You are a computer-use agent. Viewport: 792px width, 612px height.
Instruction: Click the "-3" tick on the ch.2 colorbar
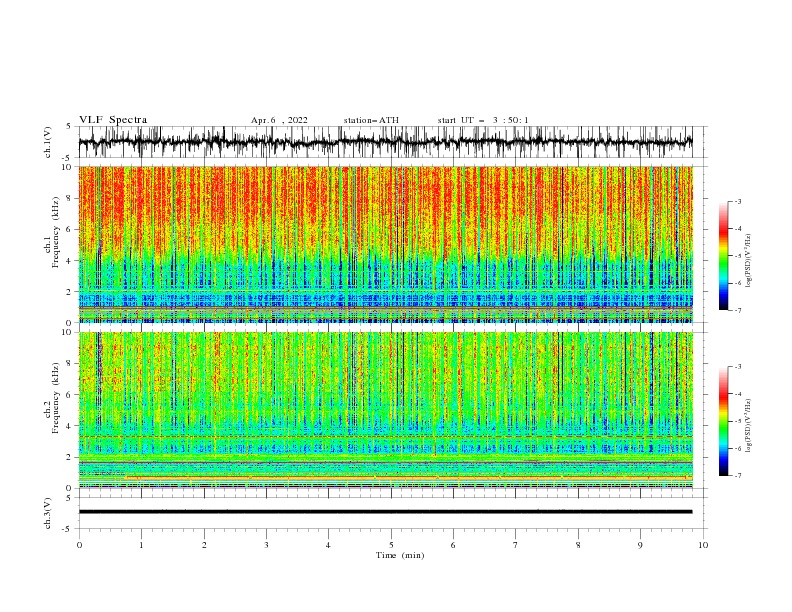click(737, 367)
